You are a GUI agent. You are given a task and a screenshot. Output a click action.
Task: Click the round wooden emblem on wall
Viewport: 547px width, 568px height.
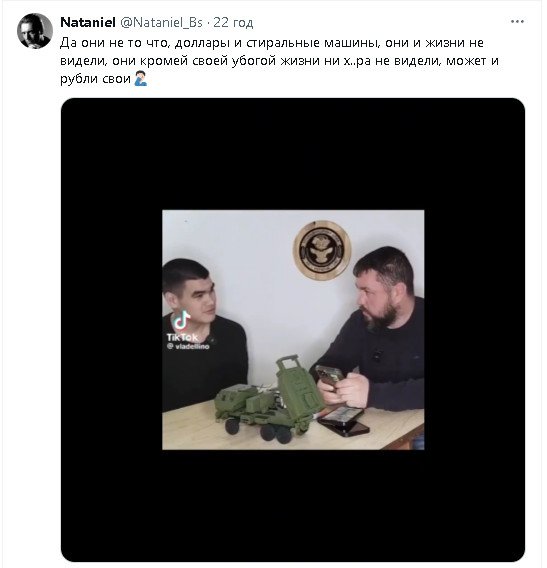(x=322, y=250)
